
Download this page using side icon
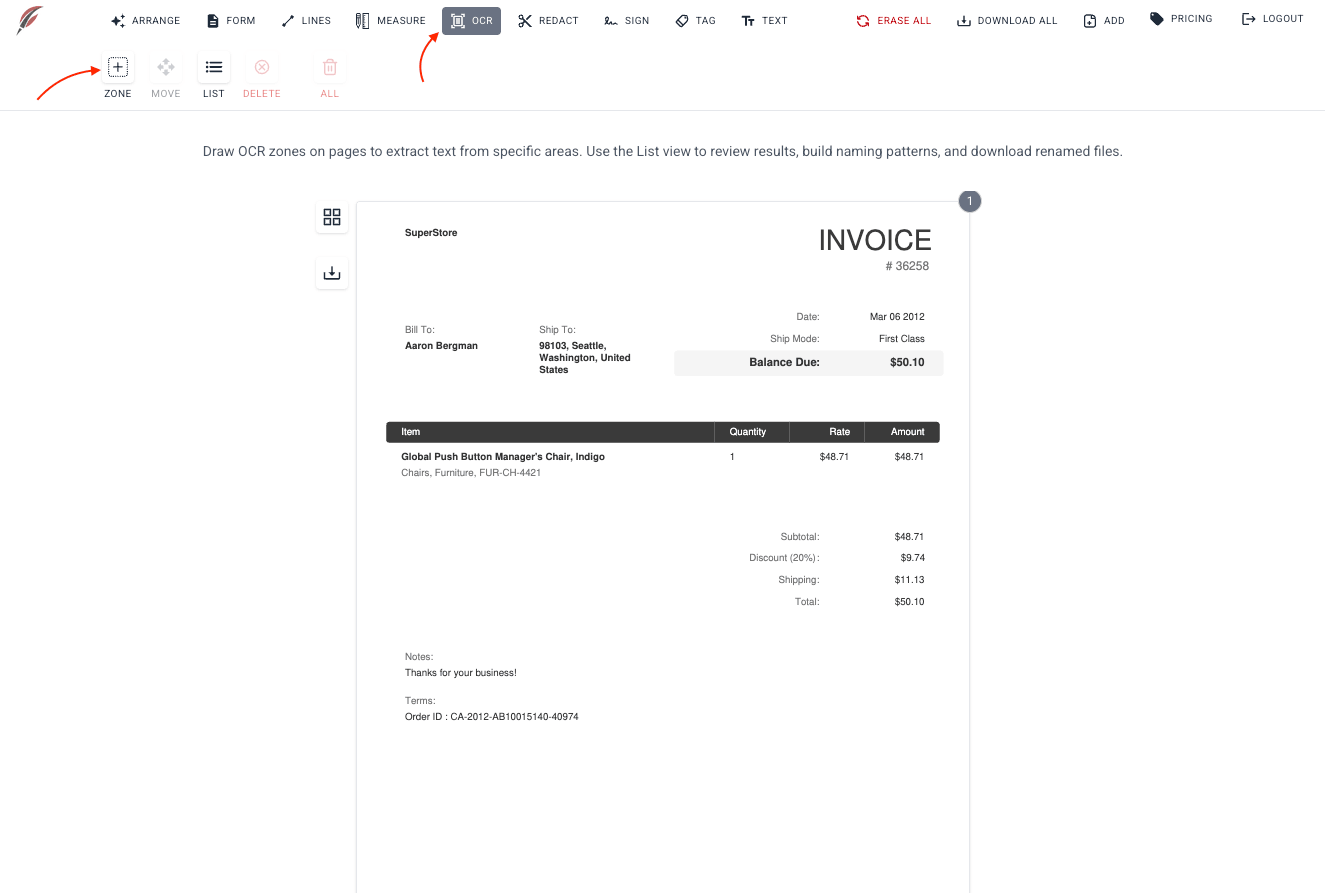[x=332, y=273]
